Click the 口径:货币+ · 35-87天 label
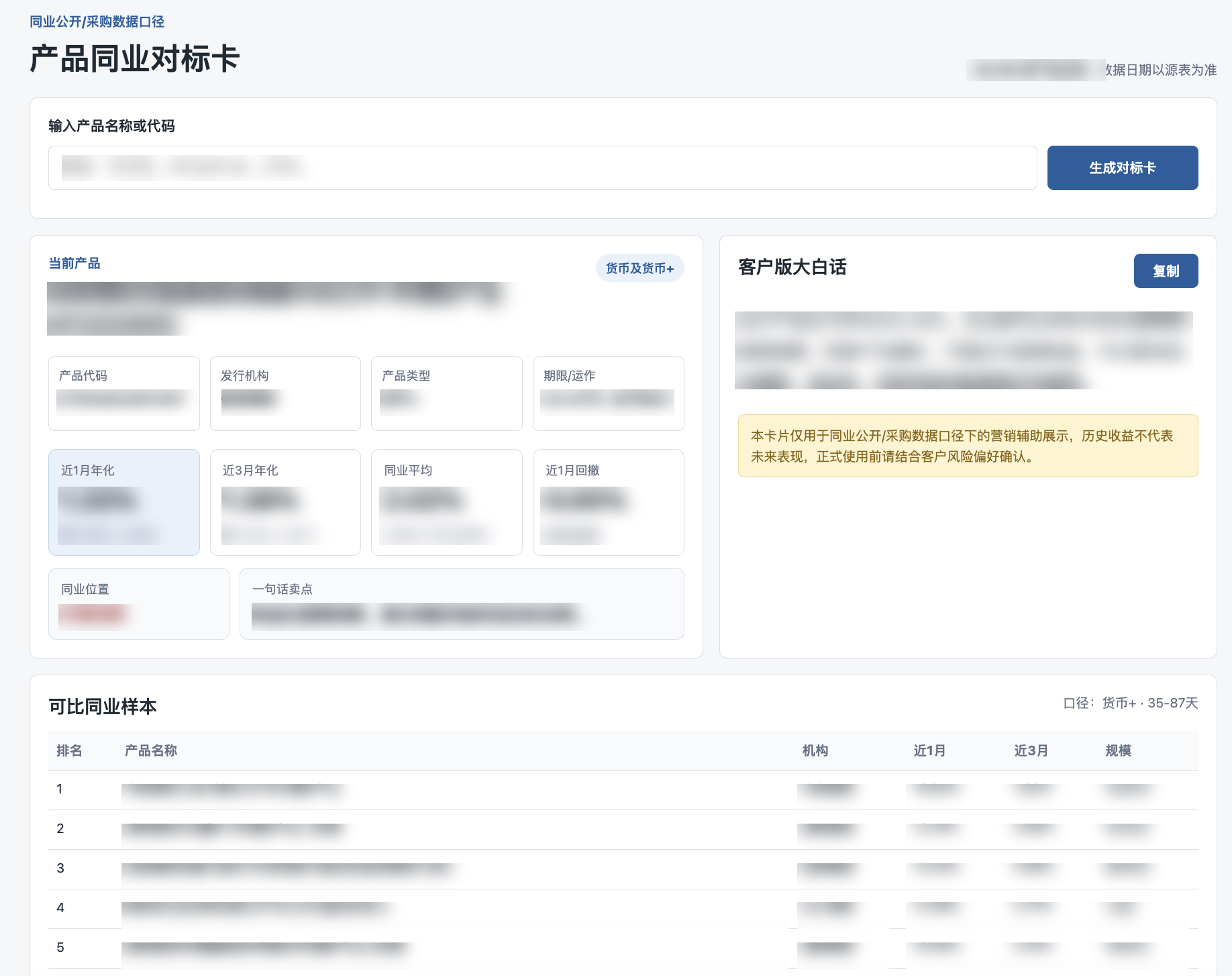The width and height of the screenshot is (1232, 976). point(1131,703)
